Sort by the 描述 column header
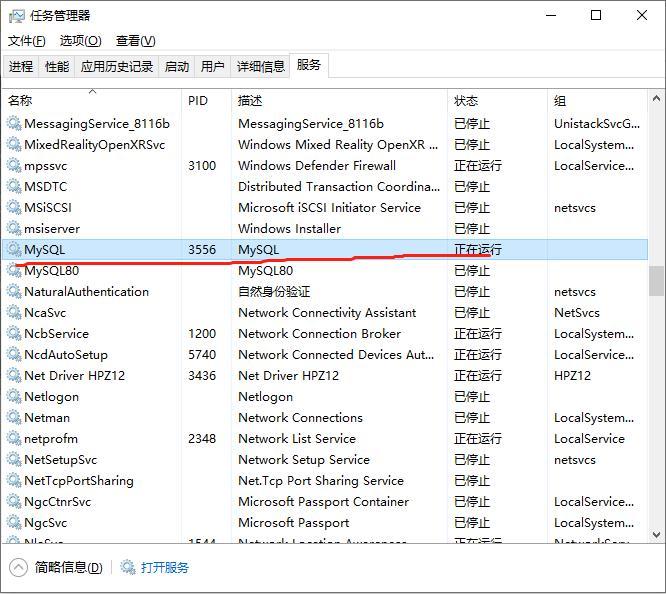 tap(339, 101)
